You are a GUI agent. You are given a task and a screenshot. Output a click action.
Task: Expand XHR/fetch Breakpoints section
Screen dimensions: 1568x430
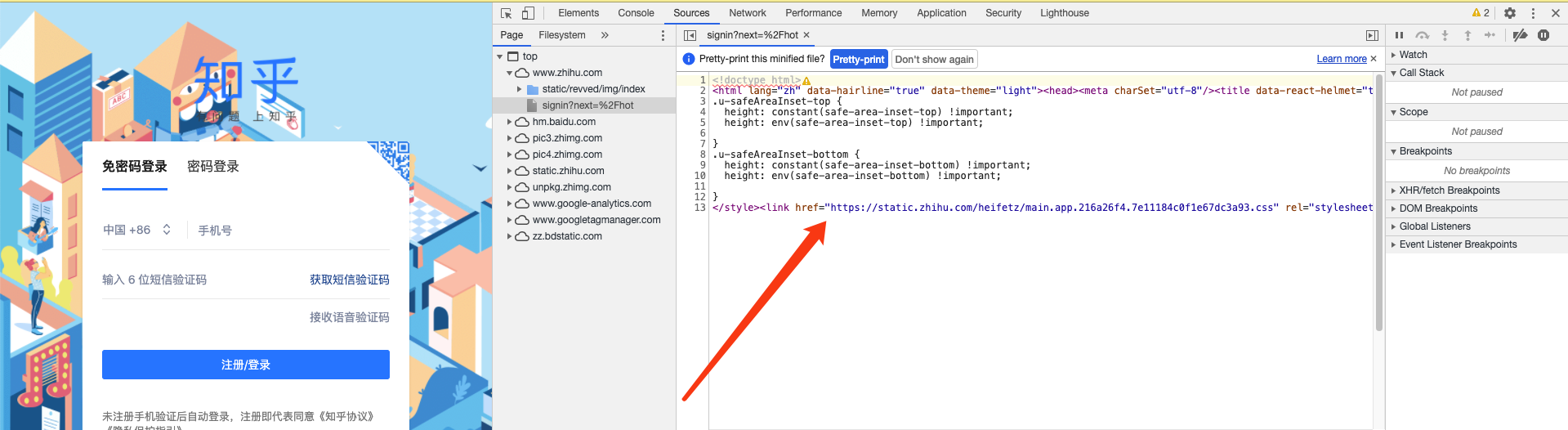[x=1476, y=190]
